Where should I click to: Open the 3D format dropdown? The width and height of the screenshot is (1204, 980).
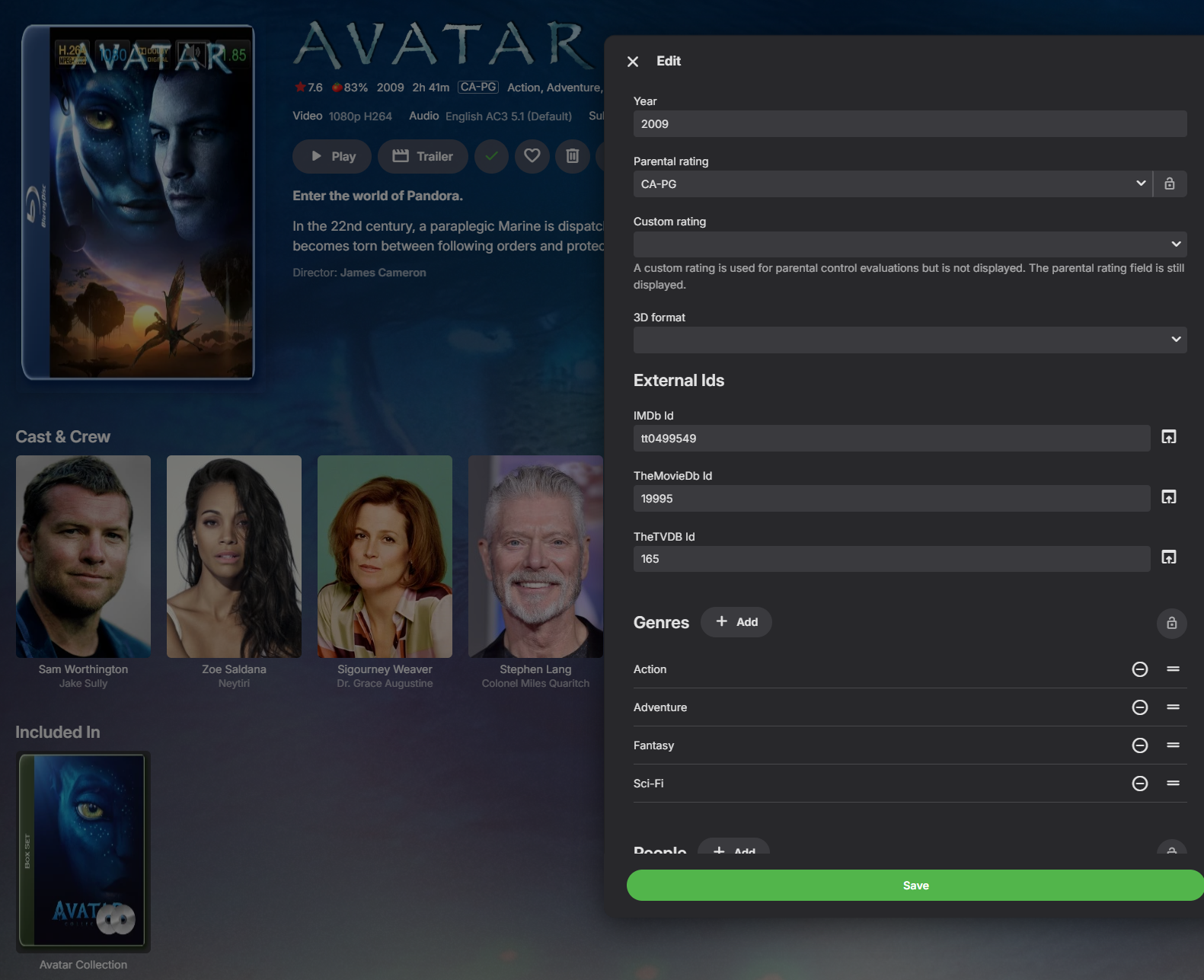[x=910, y=340]
